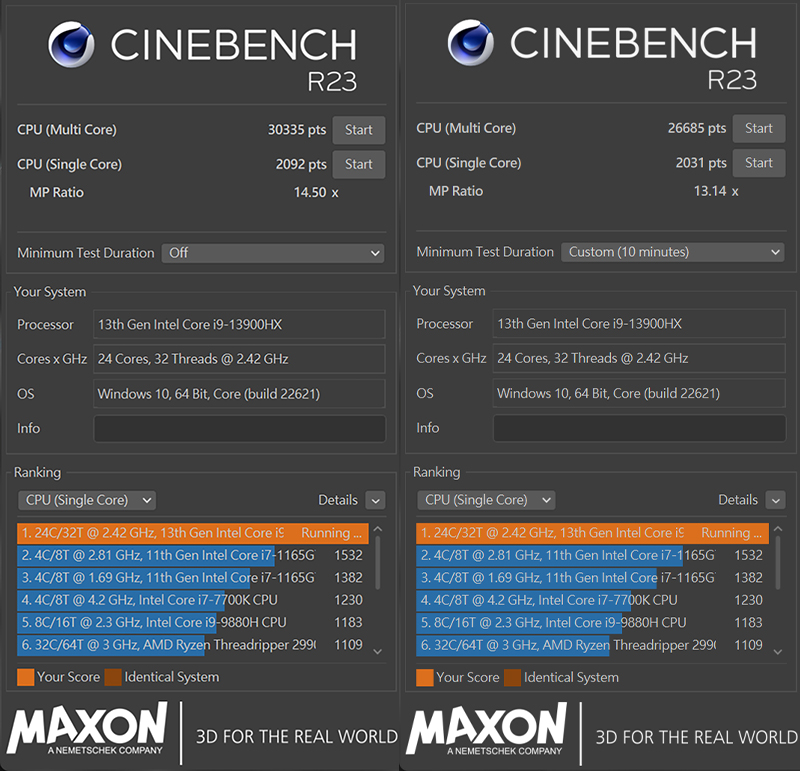800x771 pixels.
Task: Select the orange Running rank 1 row, left window
Action: pos(193,533)
